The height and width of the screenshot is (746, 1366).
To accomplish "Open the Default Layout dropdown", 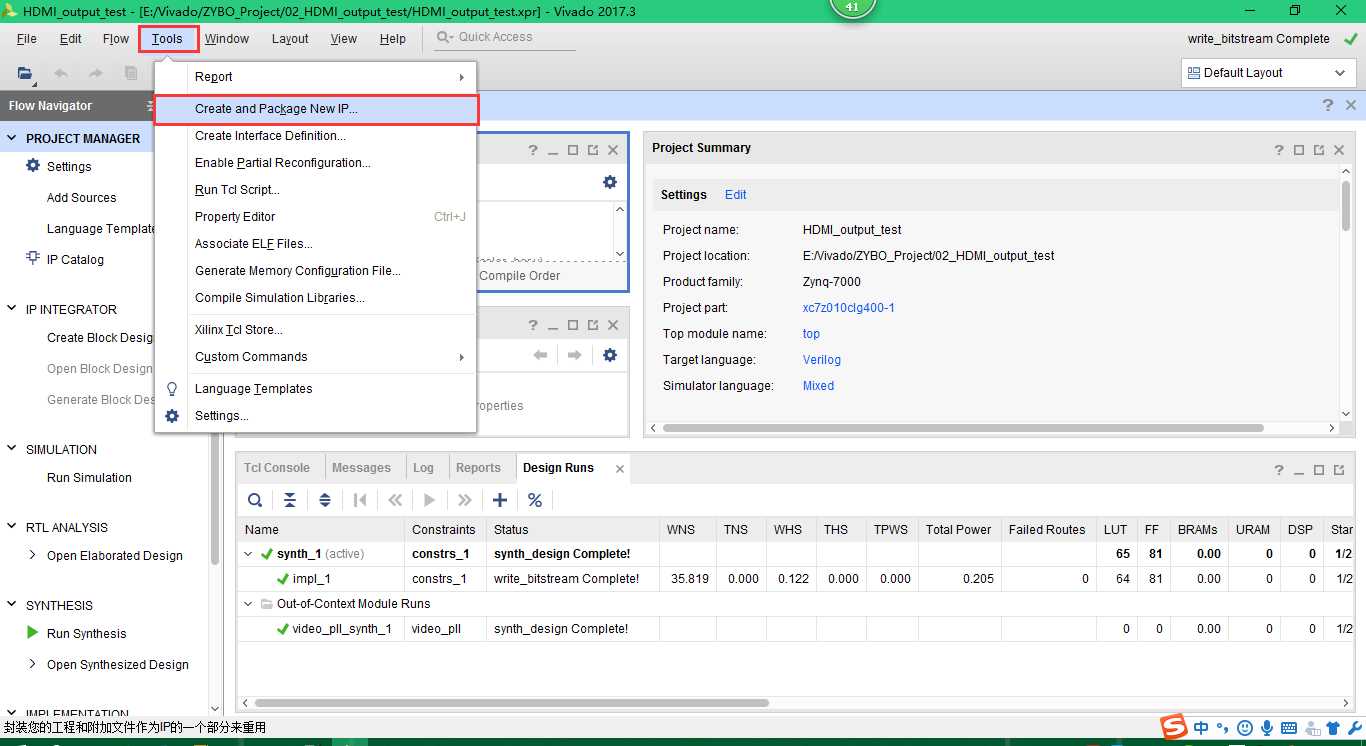I will point(1268,73).
